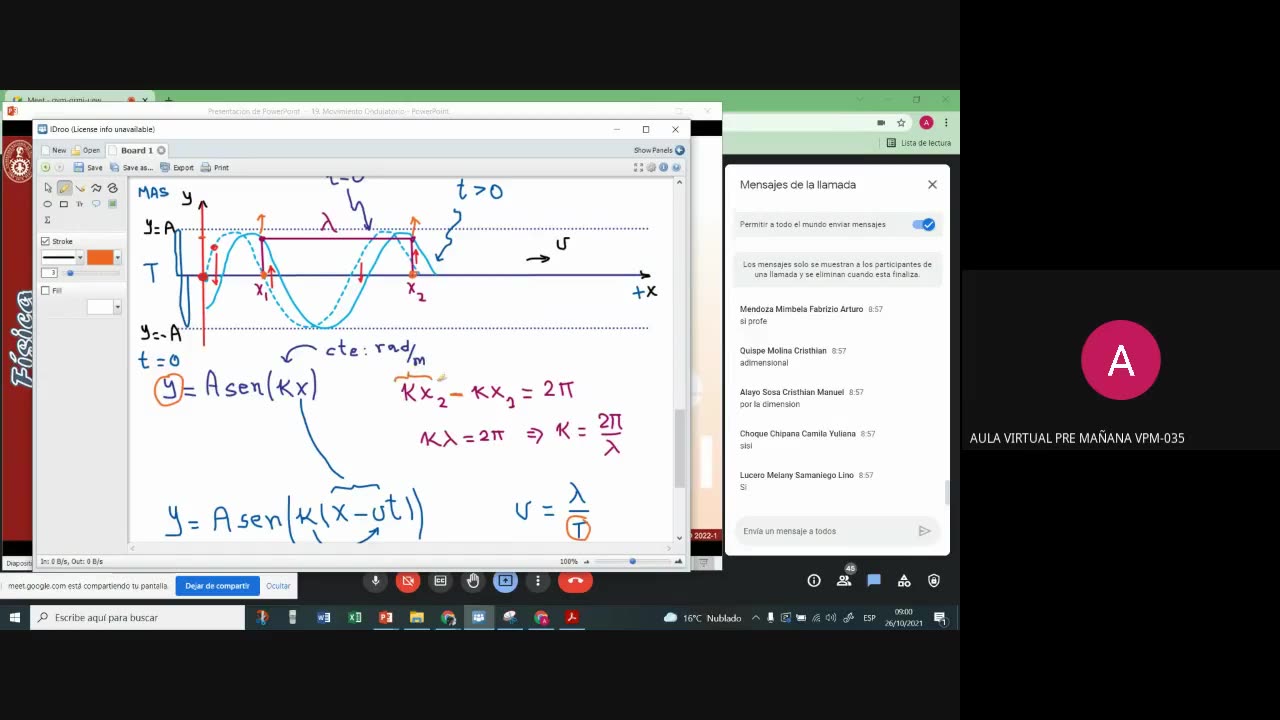Show hidden system tray icons
Screen dimensions: 1280x720
click(756, 618)
